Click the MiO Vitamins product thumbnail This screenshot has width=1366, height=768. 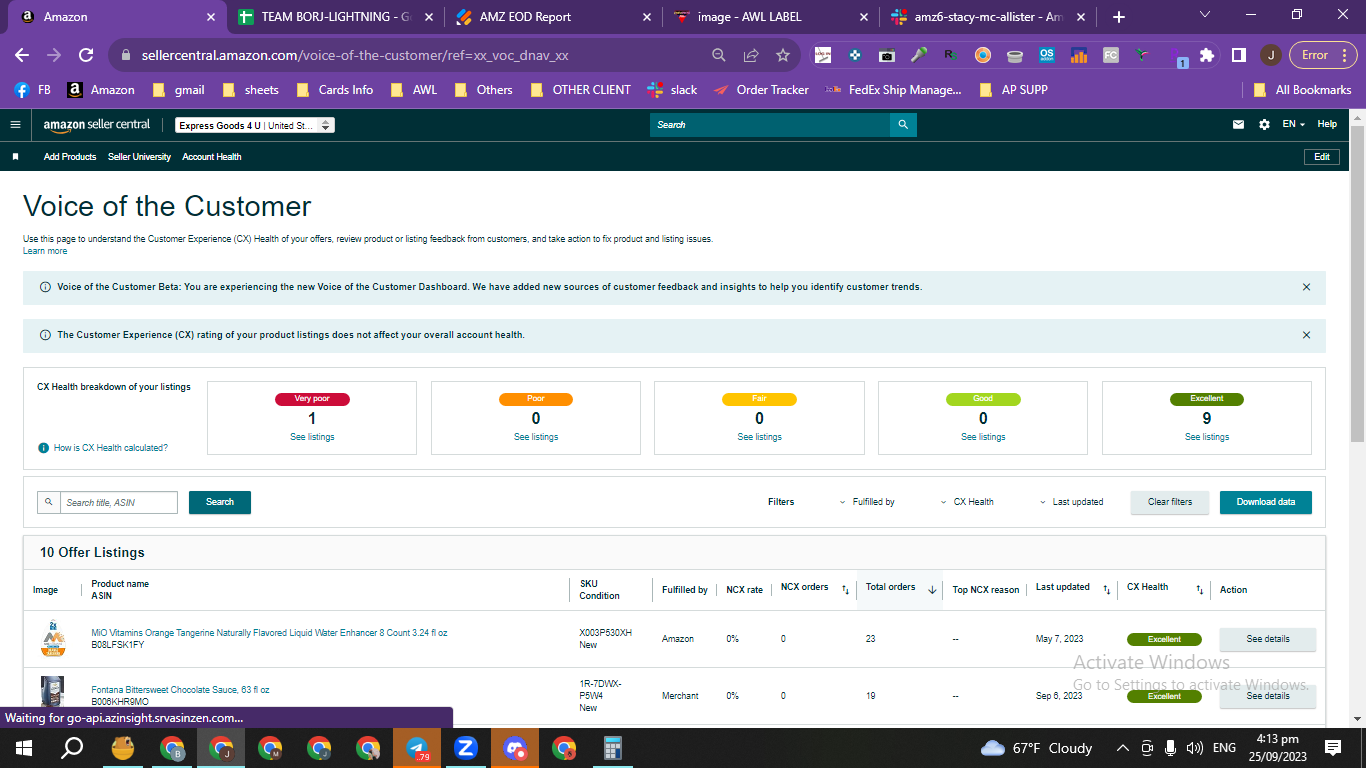(53, 639)
